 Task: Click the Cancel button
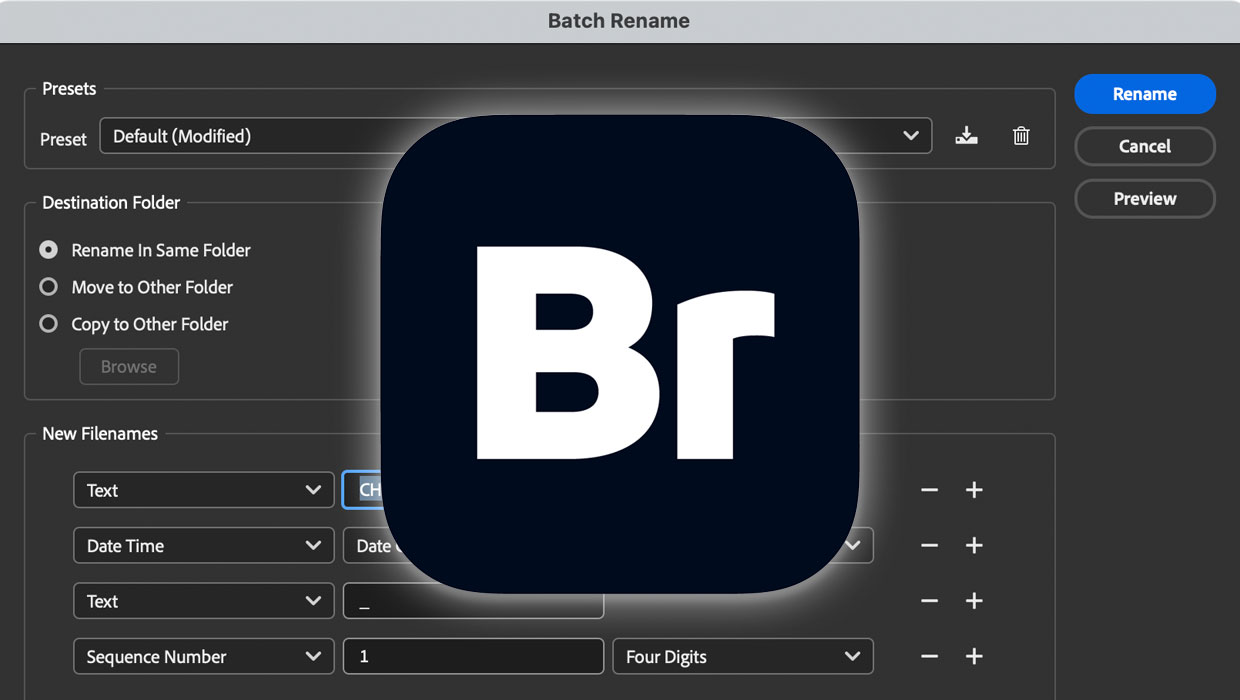[x=1145, y=146]
